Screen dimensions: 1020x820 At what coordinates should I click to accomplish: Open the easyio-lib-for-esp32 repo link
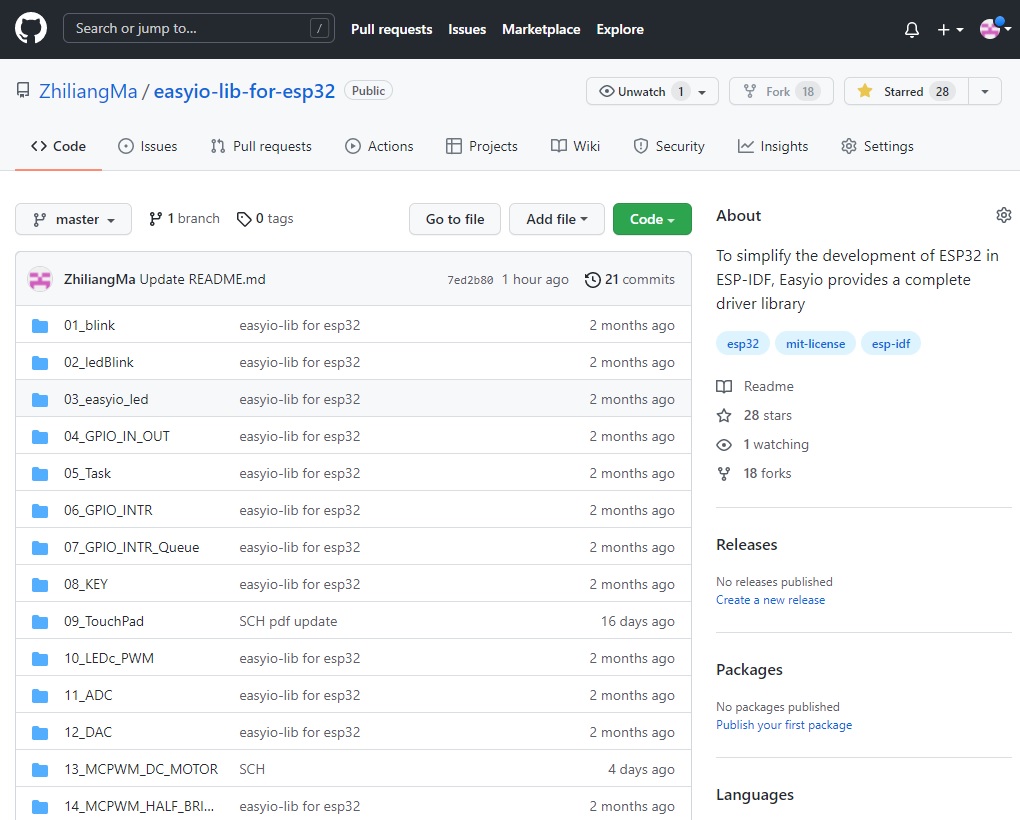coord(244,91)
